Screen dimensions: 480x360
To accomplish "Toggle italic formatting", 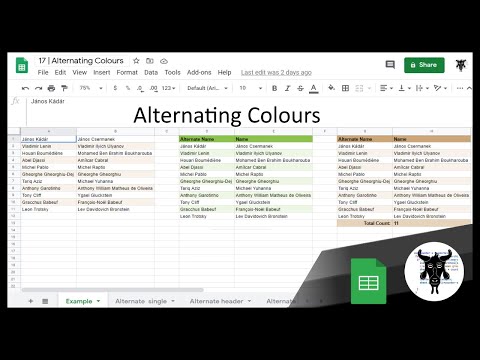I will tap(287, 88).
